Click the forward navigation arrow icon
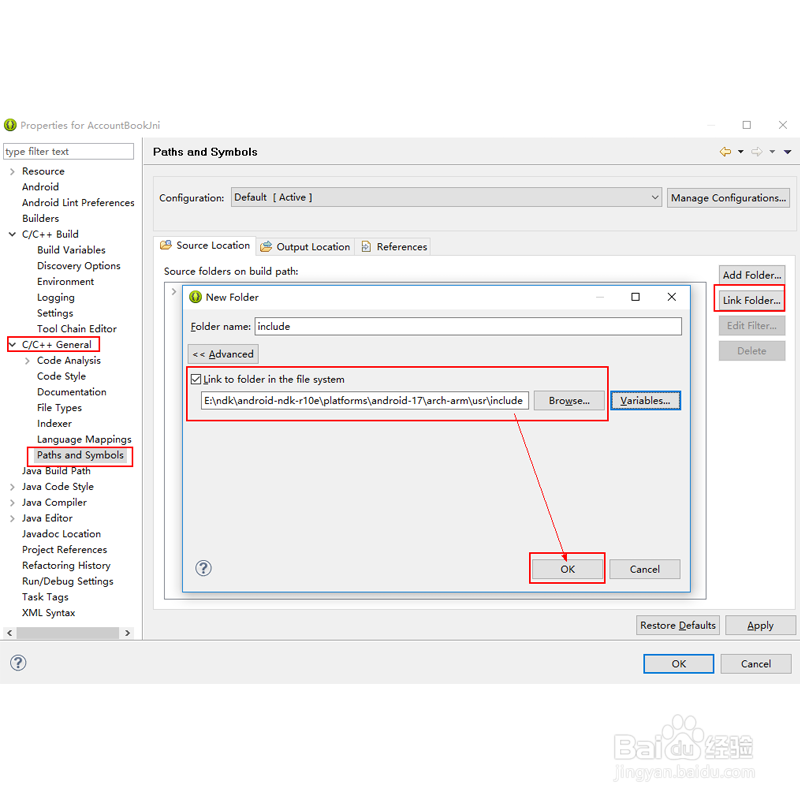Image resolution: width=800 pixels, height=800 pixels. tap(757, 152)
